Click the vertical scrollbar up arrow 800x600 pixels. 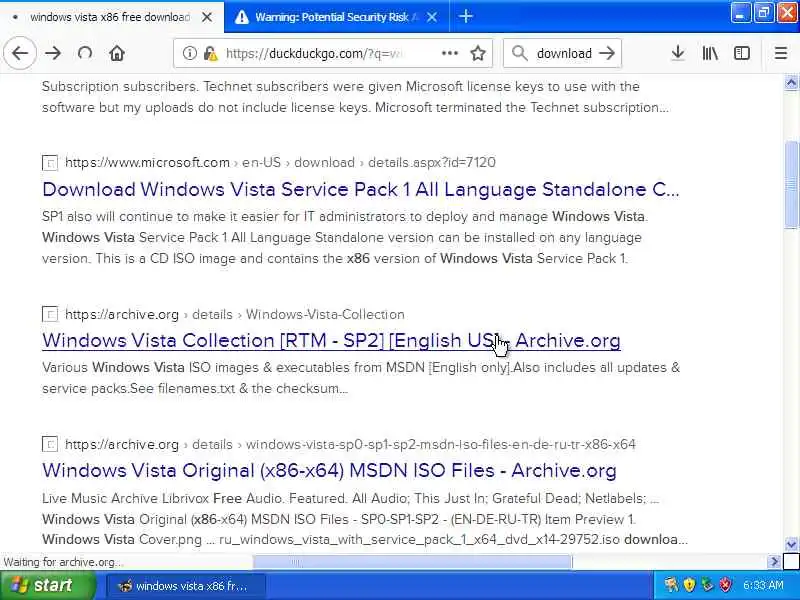791,82
